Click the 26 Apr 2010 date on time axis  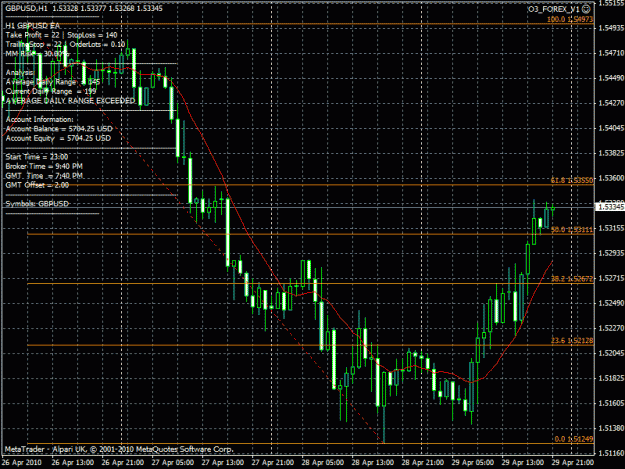21,463
